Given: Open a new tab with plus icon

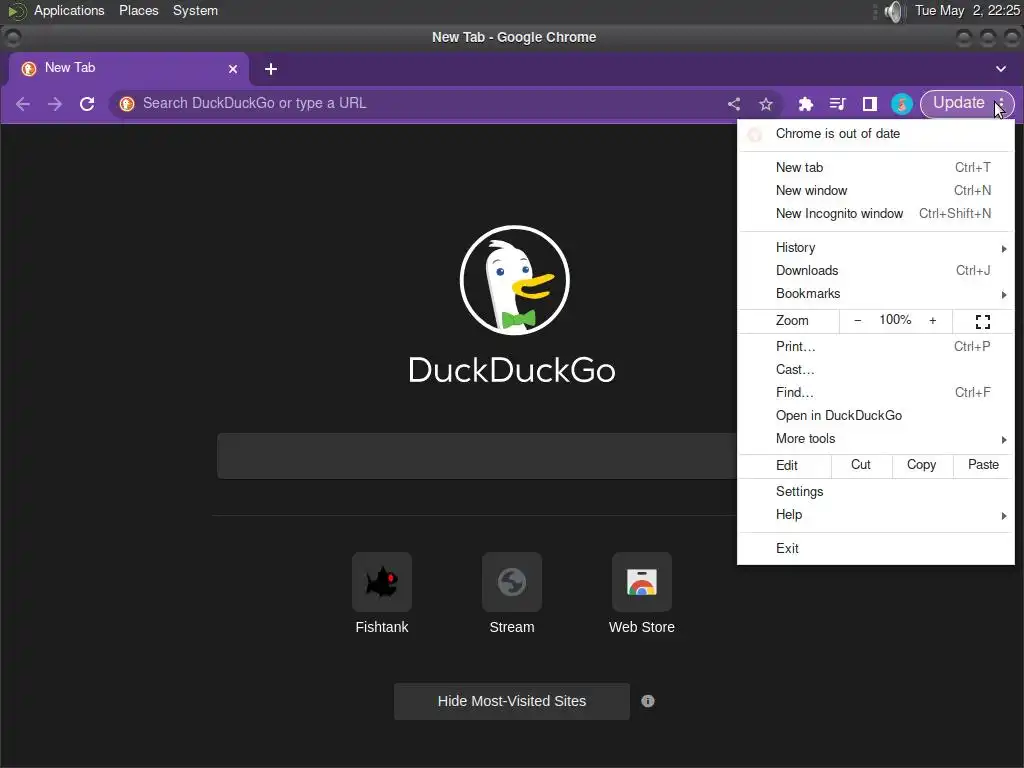Looking at the screenshot, I should pos(271,69).
